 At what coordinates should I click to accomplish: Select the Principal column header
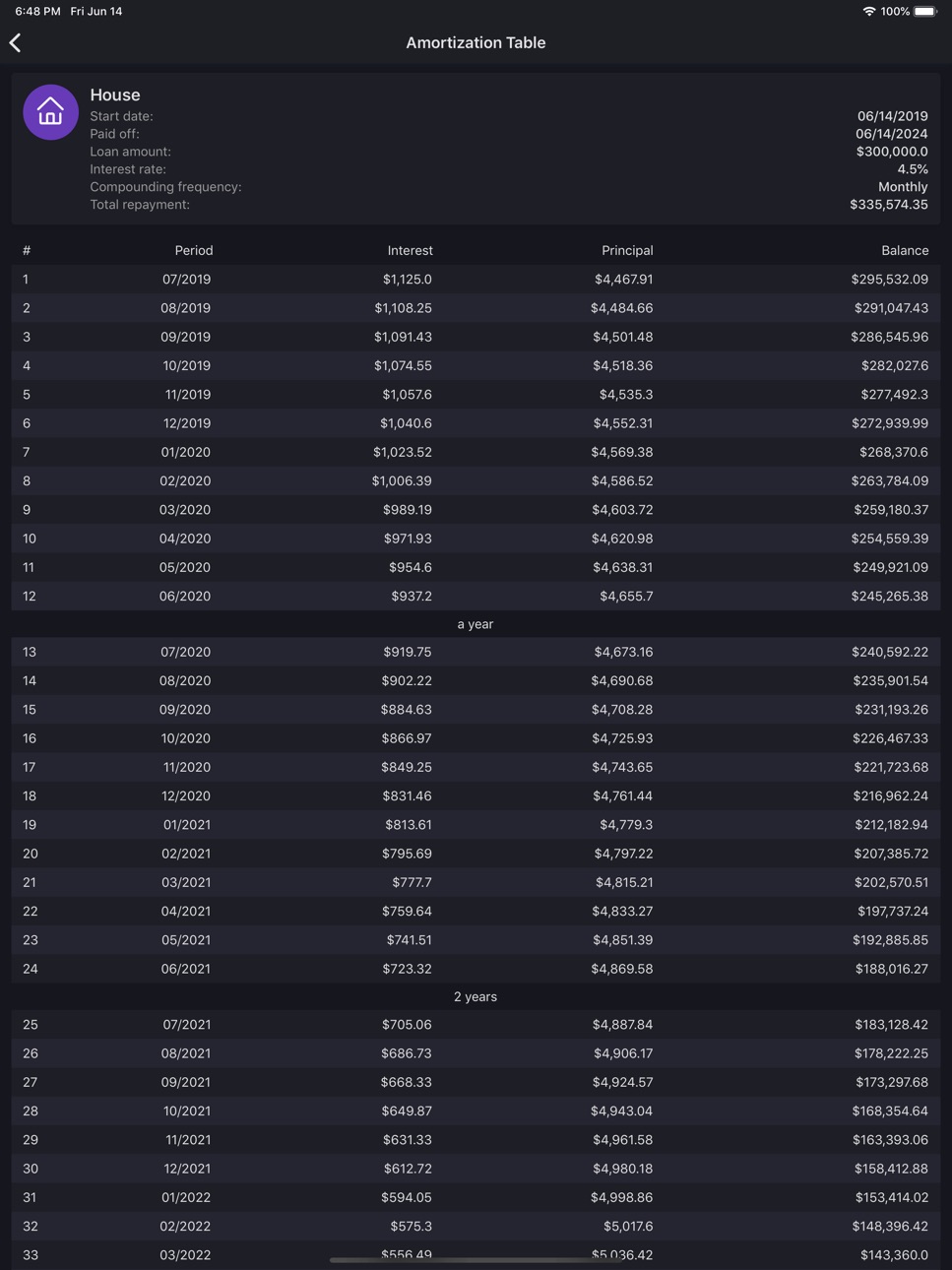click(627, 250)
